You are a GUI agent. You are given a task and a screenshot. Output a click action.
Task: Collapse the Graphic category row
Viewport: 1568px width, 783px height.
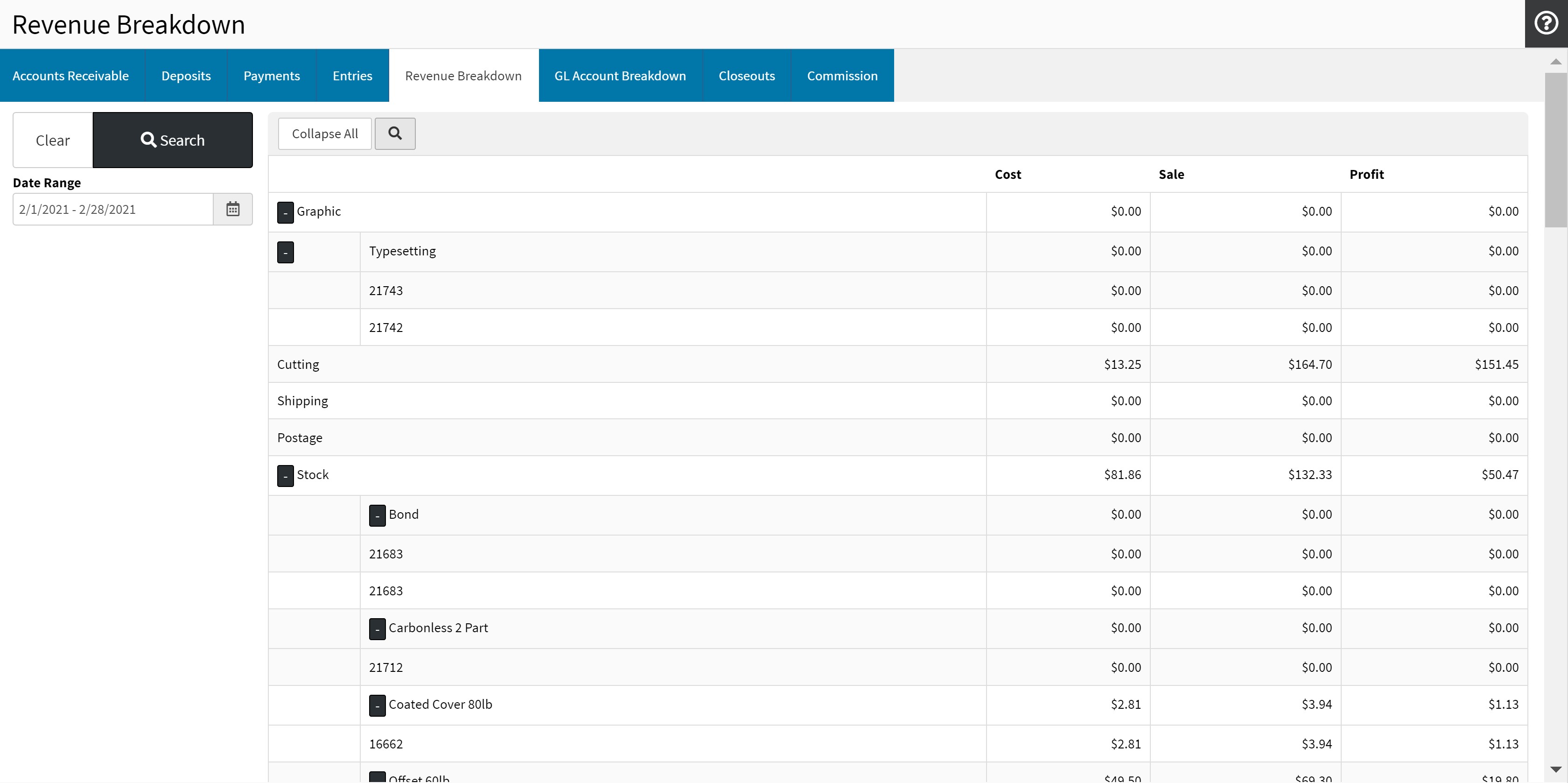click(286, 212)
